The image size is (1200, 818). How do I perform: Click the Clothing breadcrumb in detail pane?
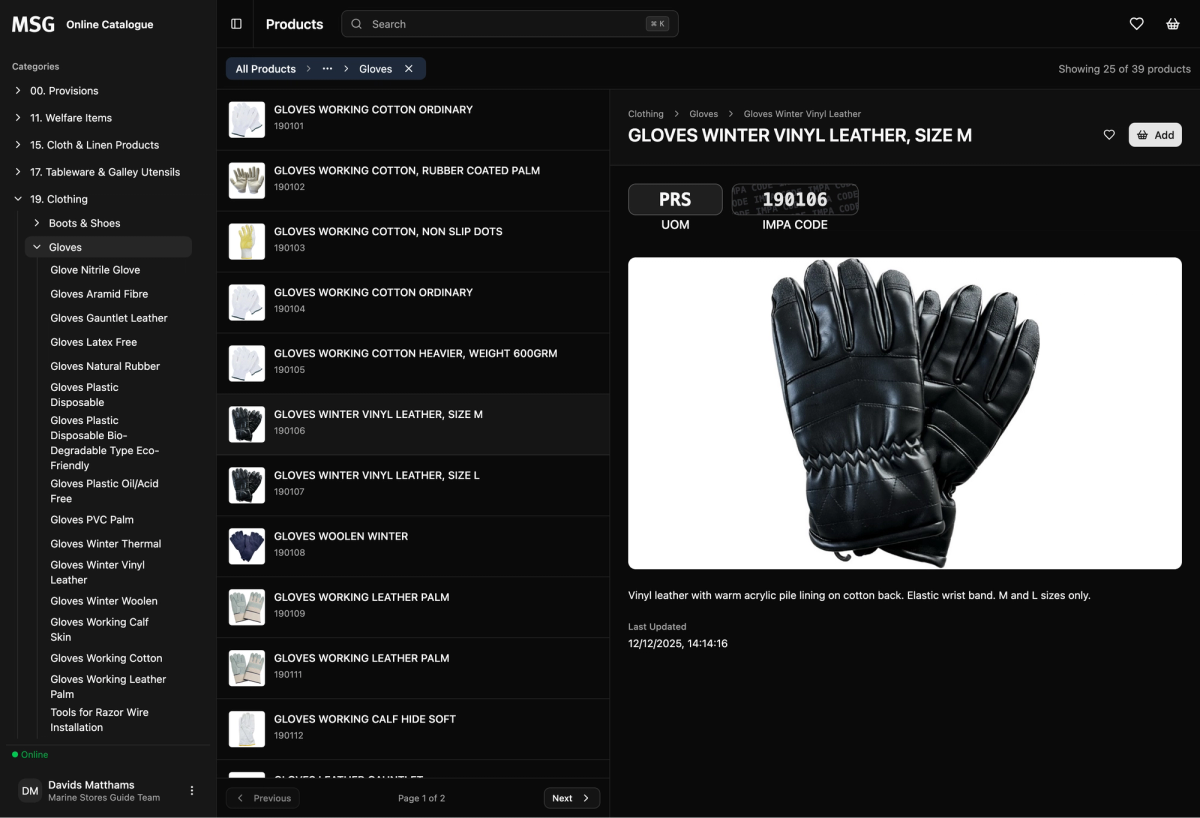tap(646, 114)
